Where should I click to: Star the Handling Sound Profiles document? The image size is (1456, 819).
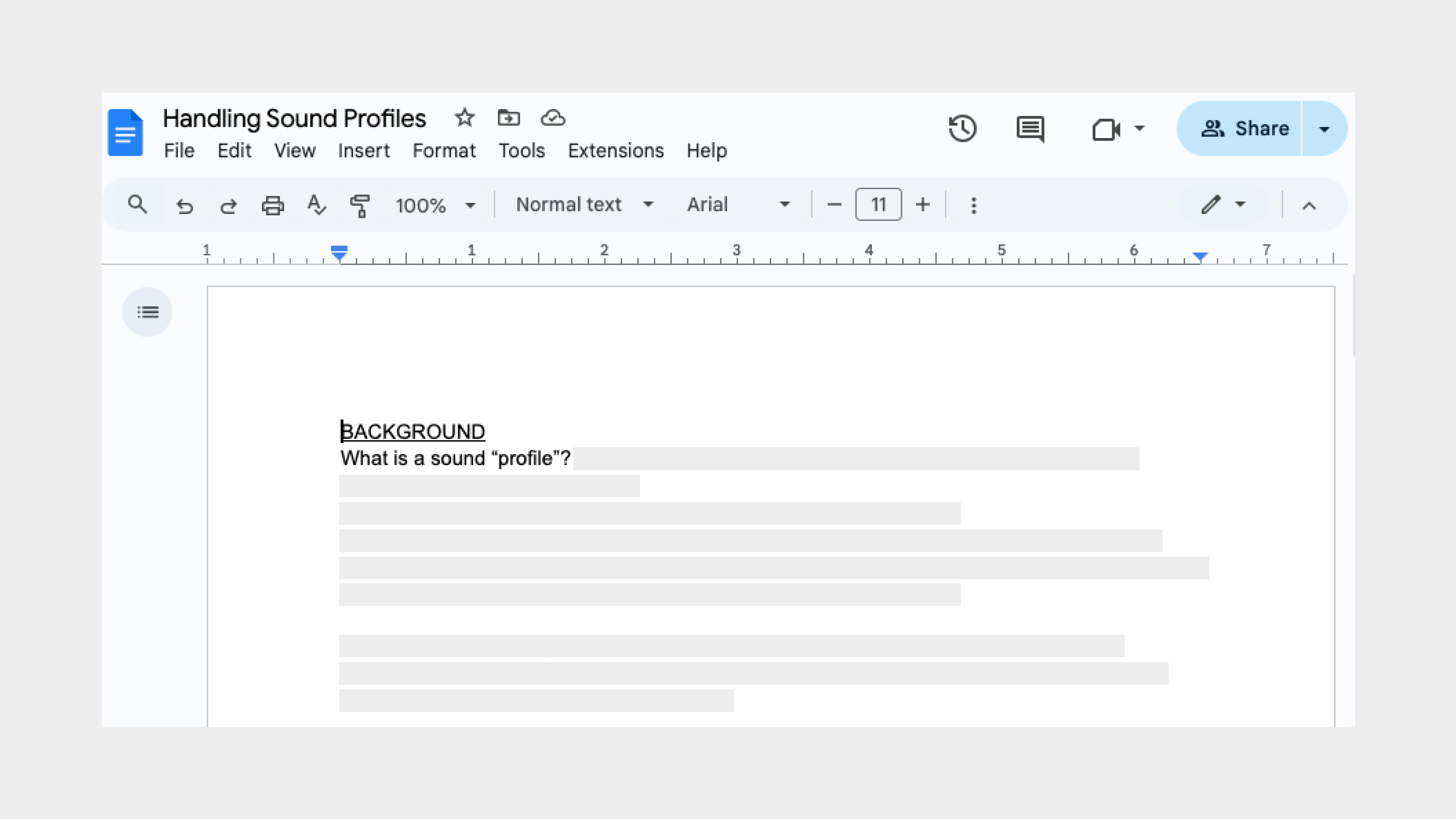465,118
